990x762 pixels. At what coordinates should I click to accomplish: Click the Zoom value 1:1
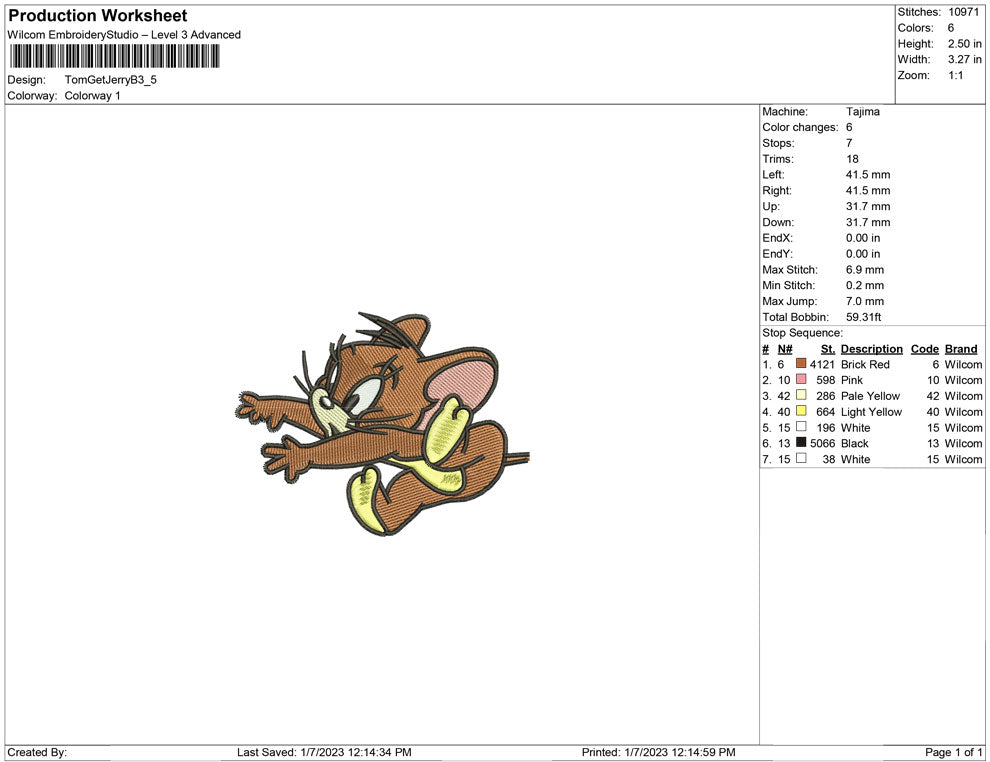point(955,75)
